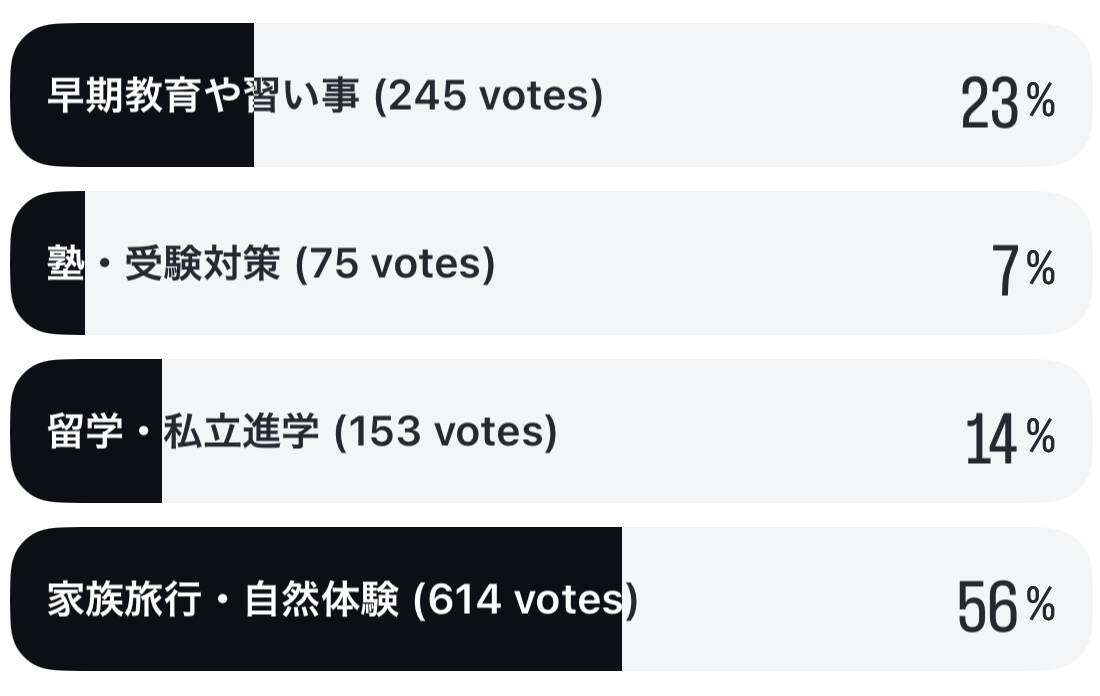This screenshot has width=1100, height=696.
Task: Click the (75 votes) count text
Action: click(x=395, y=265)
